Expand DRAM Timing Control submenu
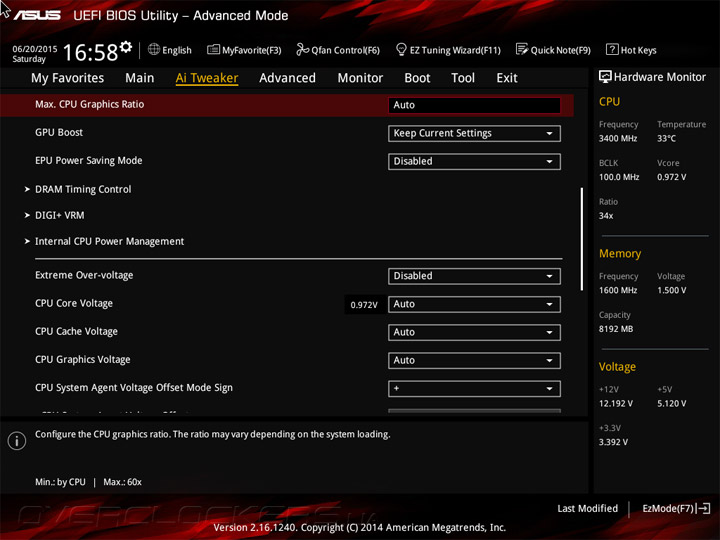 tap(83, 189)
